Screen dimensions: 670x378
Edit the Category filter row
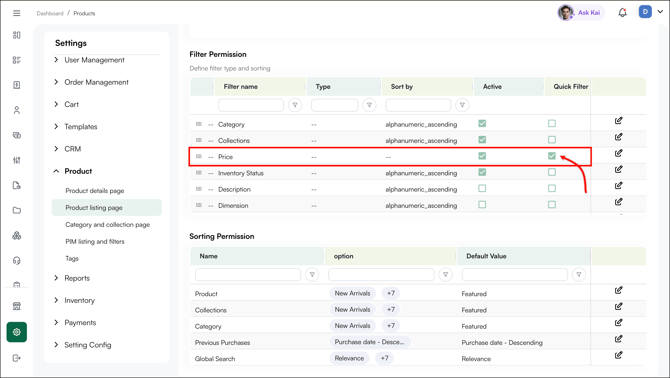tap(618, 121)
